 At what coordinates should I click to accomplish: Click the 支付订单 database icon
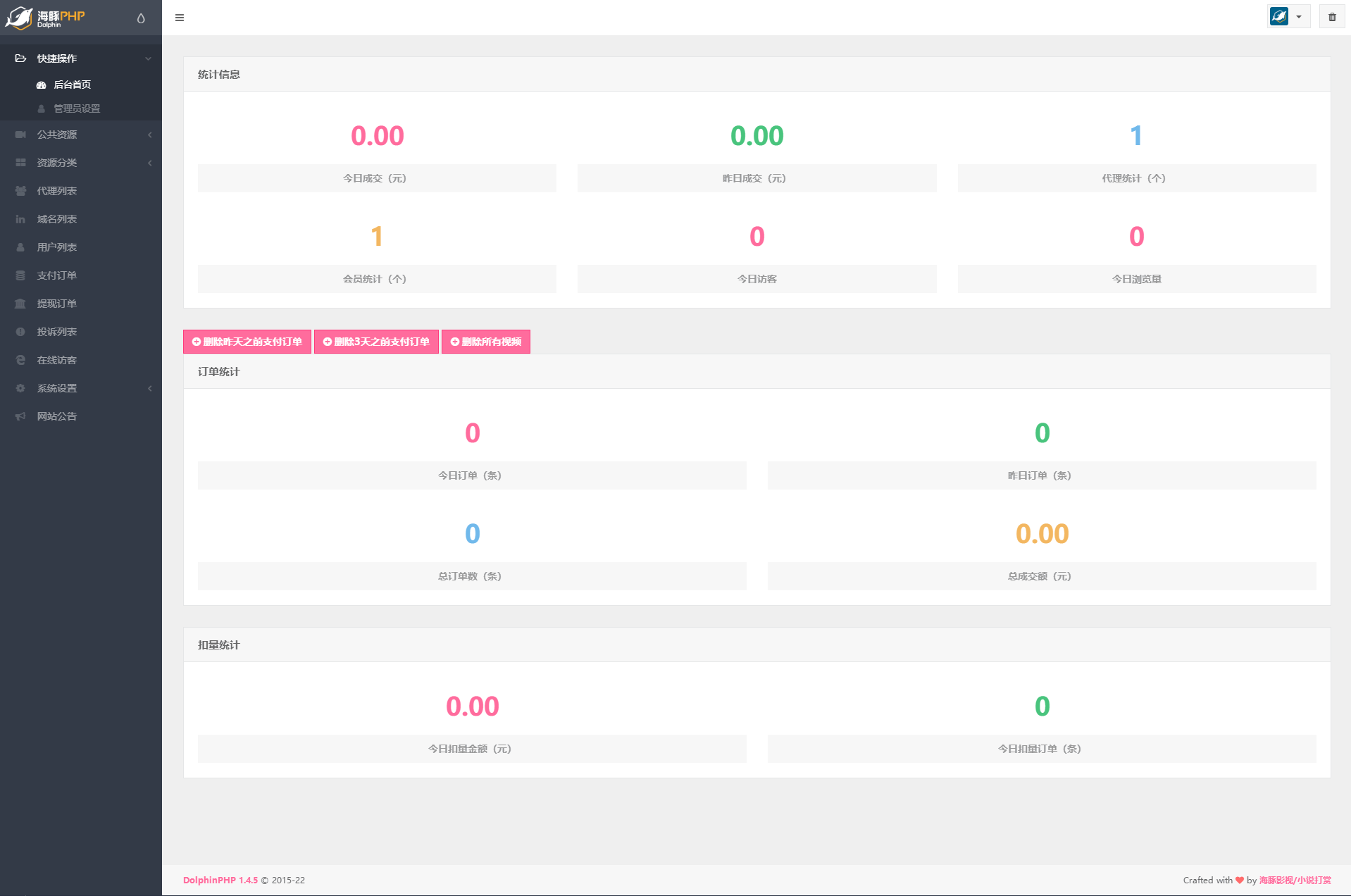point(20,275)
